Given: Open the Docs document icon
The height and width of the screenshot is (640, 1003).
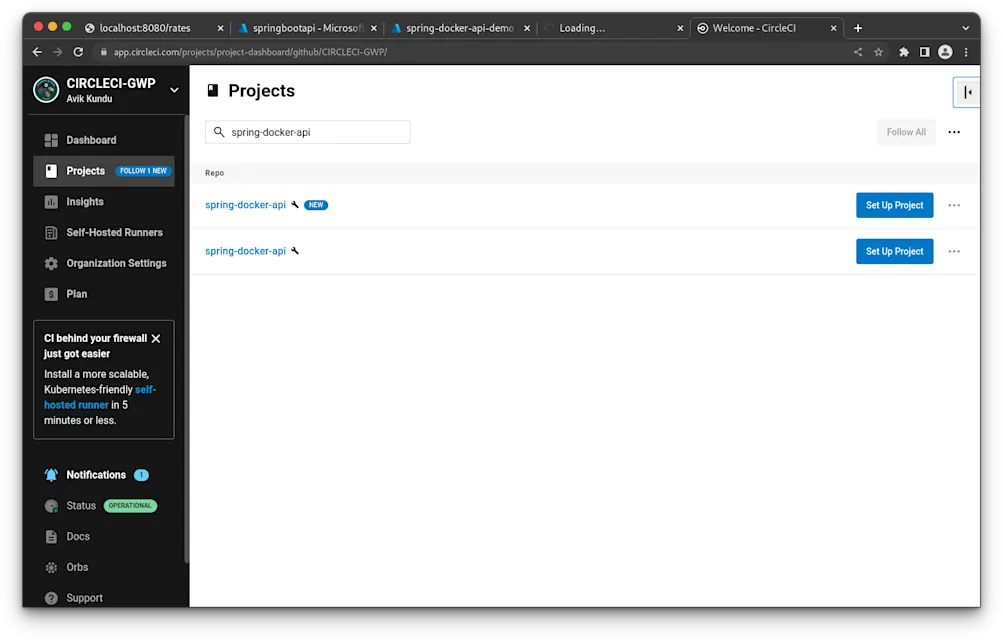Looking at the screenshot, I should 51,536.
